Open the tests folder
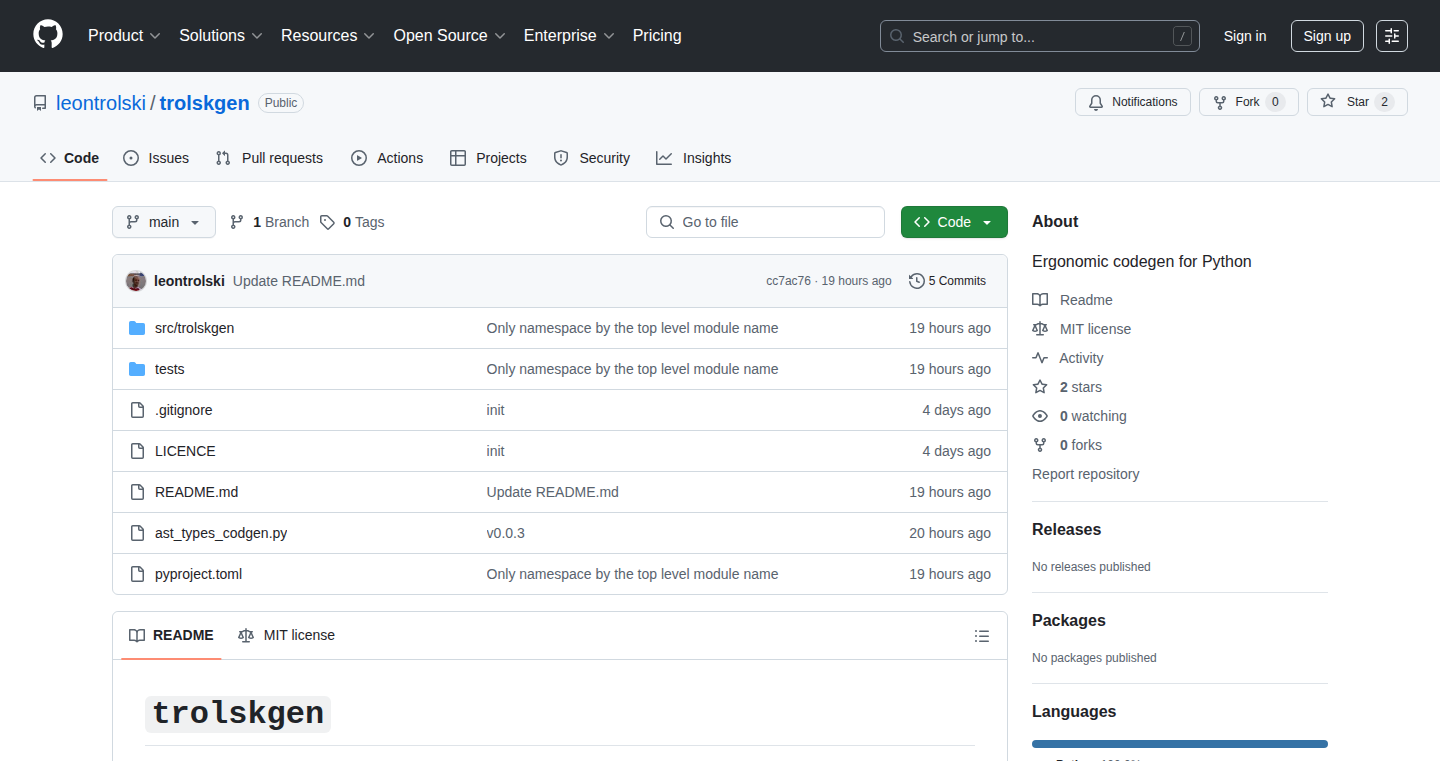This screenshot has width=1440, height=761. [x=170, y=369]
